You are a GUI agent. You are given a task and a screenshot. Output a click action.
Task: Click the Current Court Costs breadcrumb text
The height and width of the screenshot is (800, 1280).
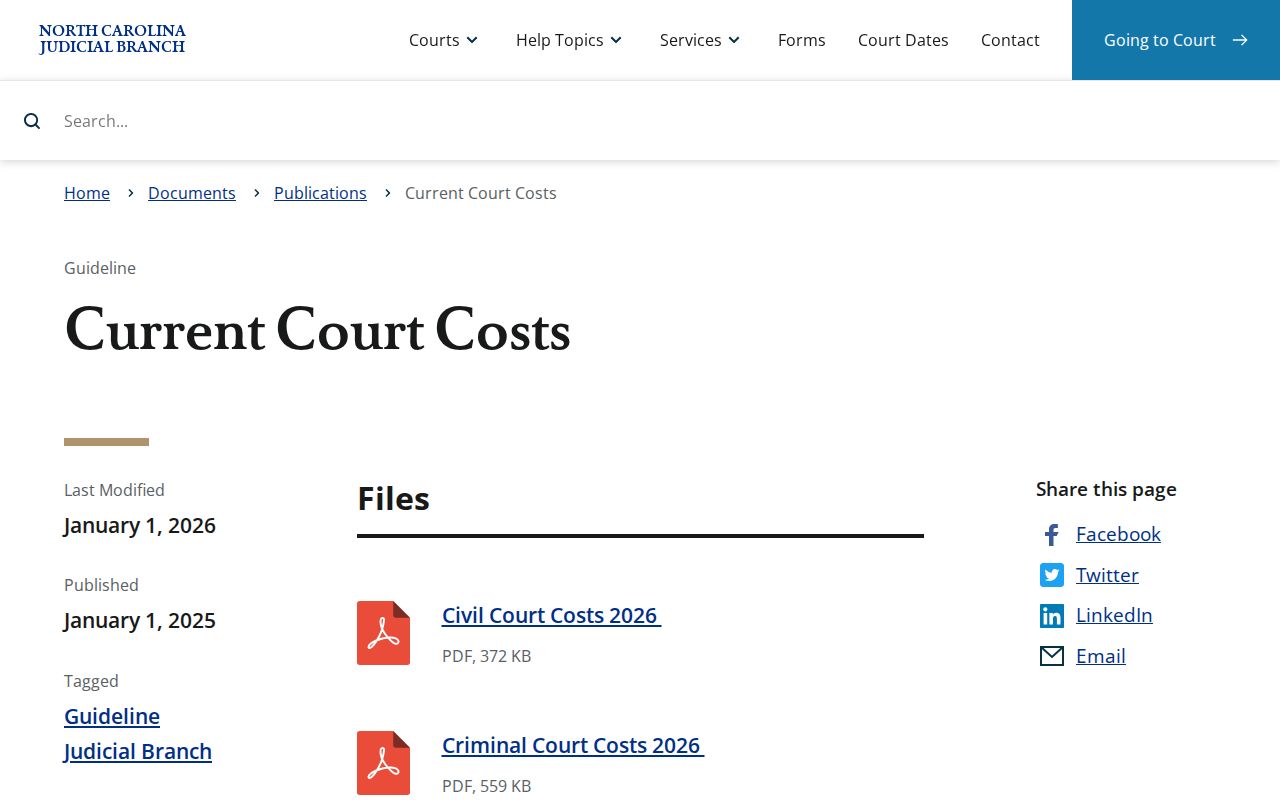click(x=481, y=193)
